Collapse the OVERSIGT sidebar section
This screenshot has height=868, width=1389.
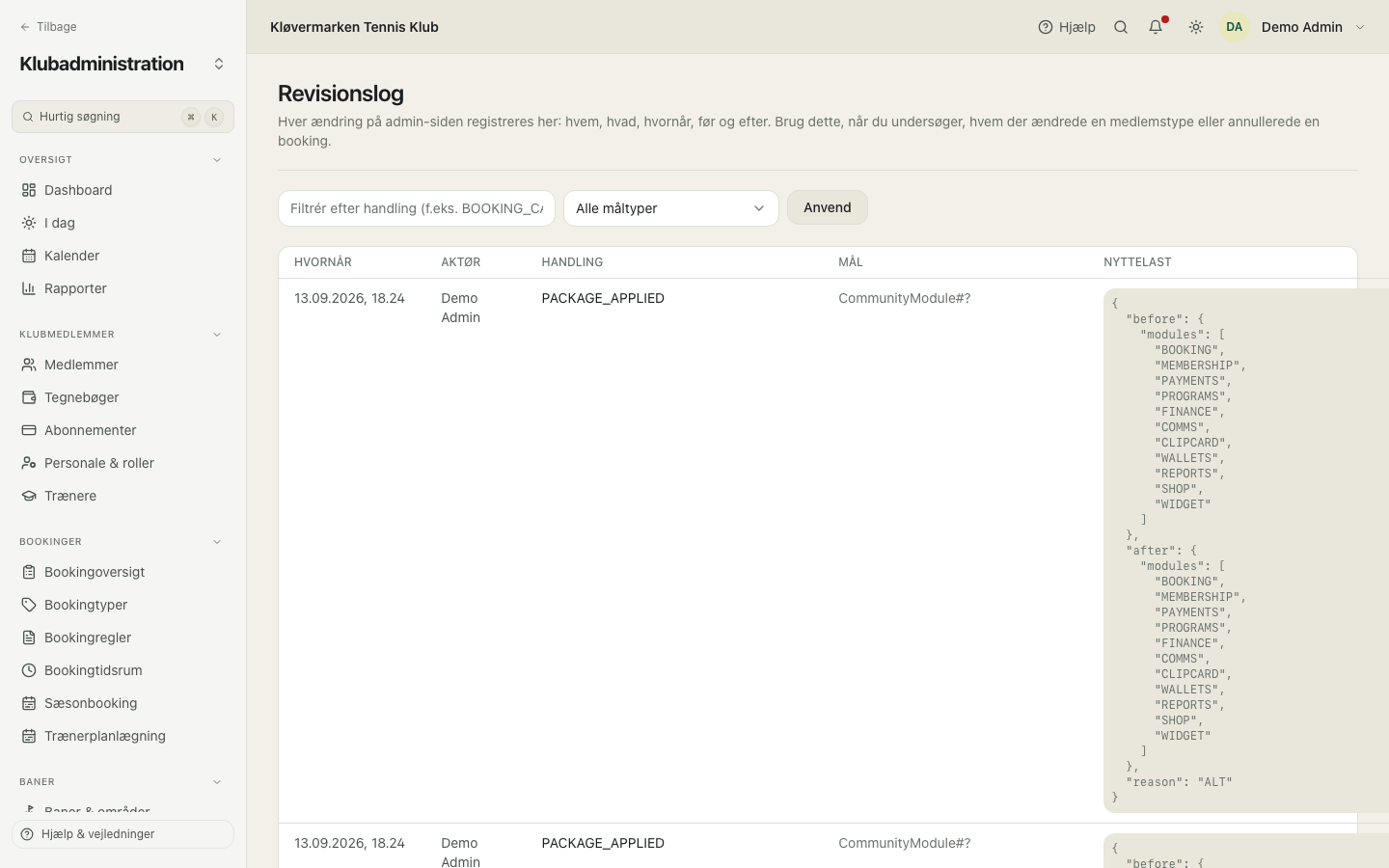tap(217, 160)
